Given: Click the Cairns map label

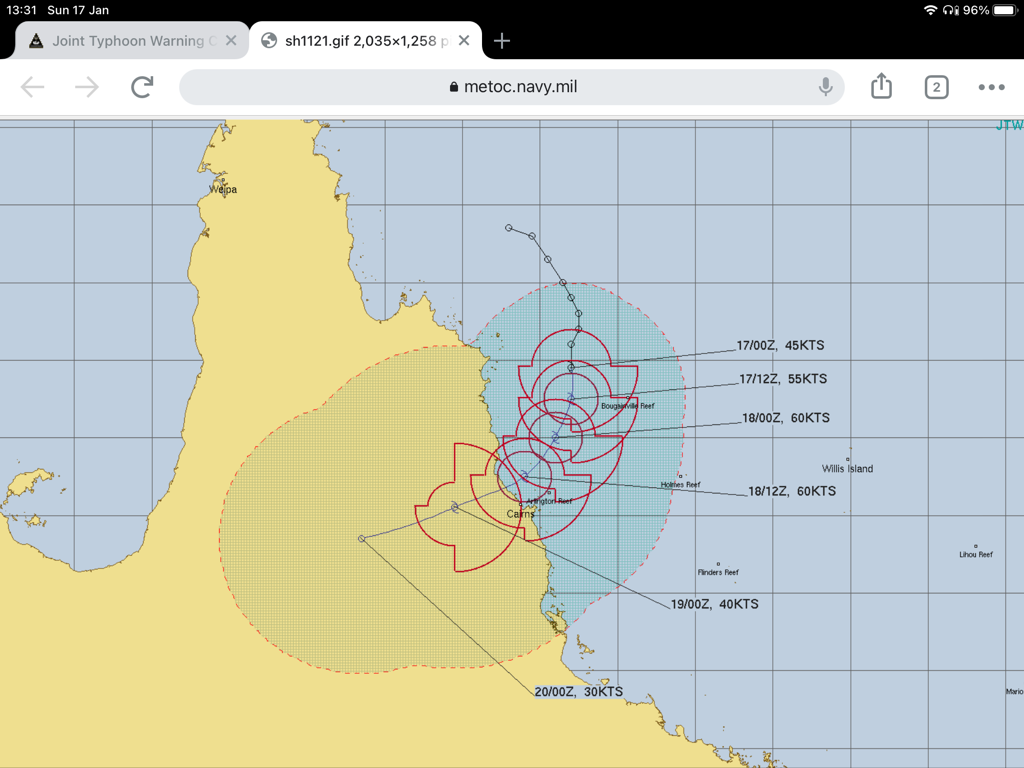Looking at the screenshot, I should 520,514.
